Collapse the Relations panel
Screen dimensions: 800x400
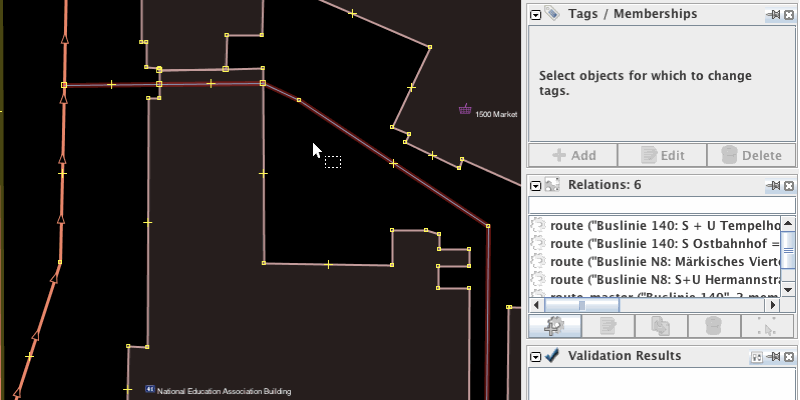coord(535,186)
